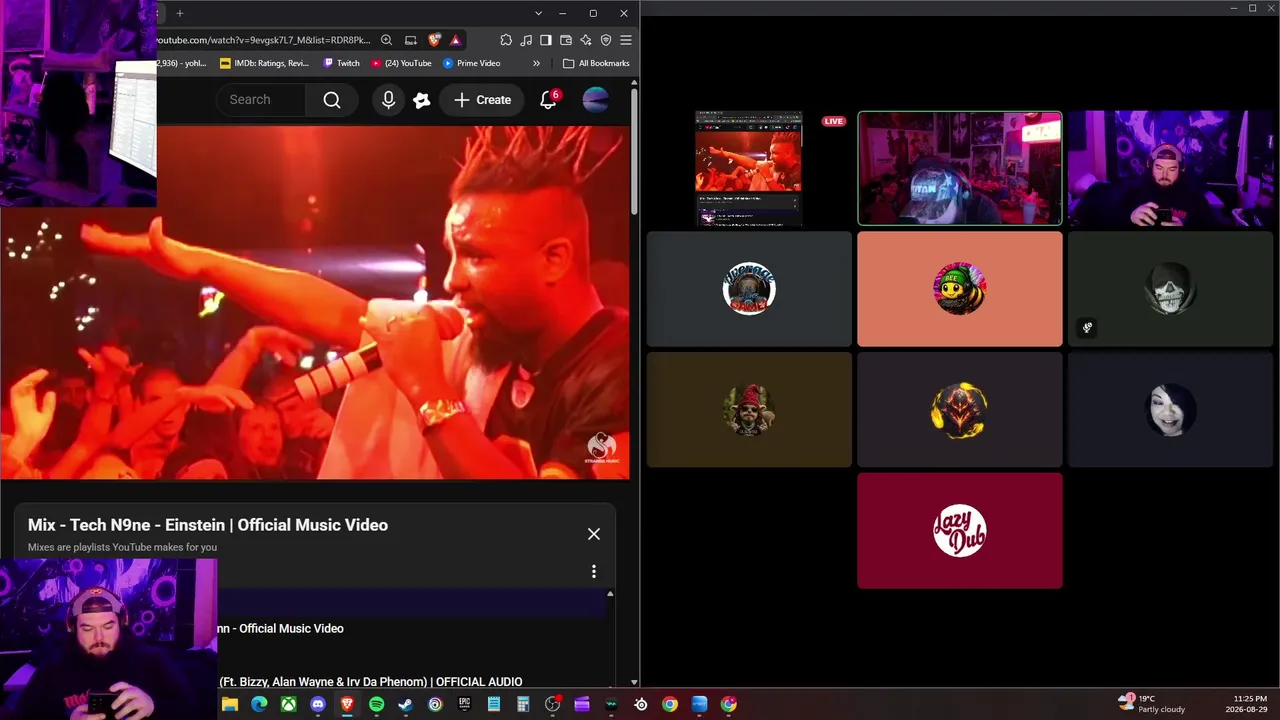Toggle the browser sidebar panel icon

[x=546, y=40]
